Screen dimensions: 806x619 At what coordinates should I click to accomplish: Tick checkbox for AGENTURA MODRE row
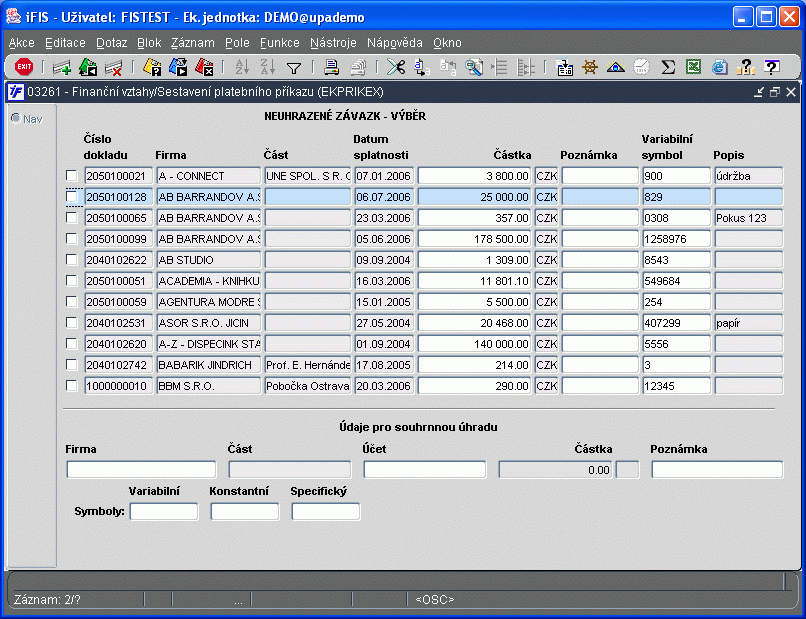[71, 302]
